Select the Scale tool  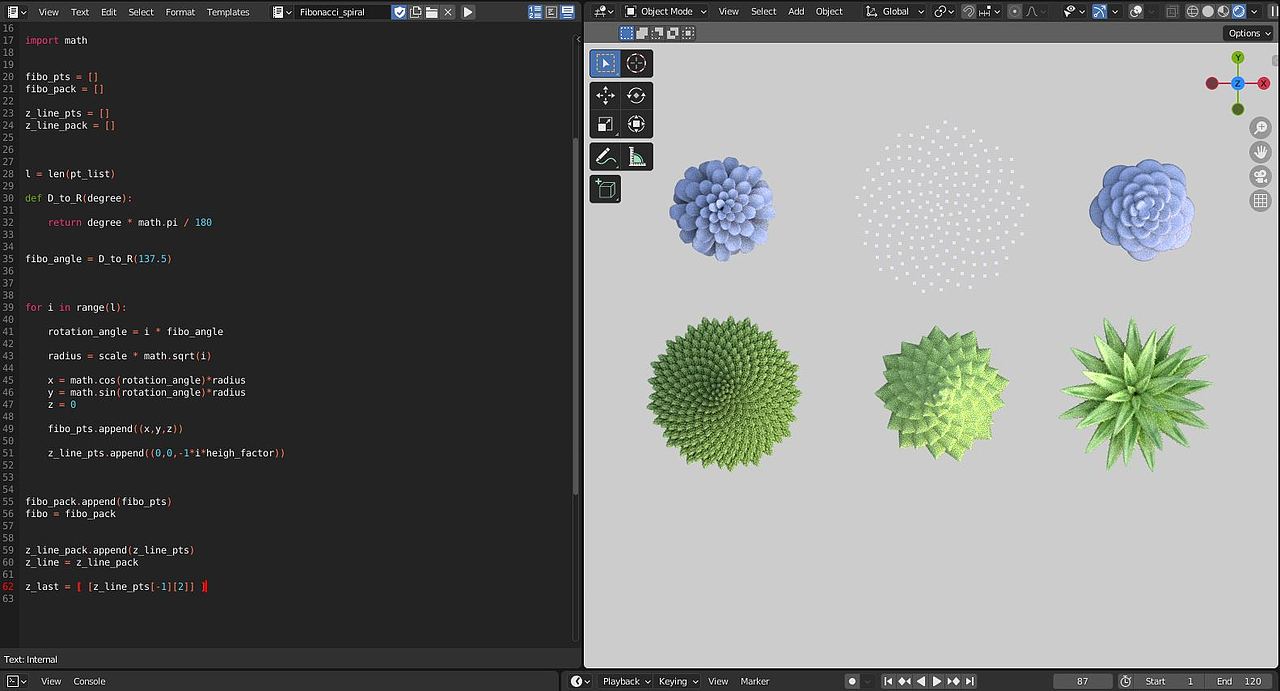[x=605, y=124]
